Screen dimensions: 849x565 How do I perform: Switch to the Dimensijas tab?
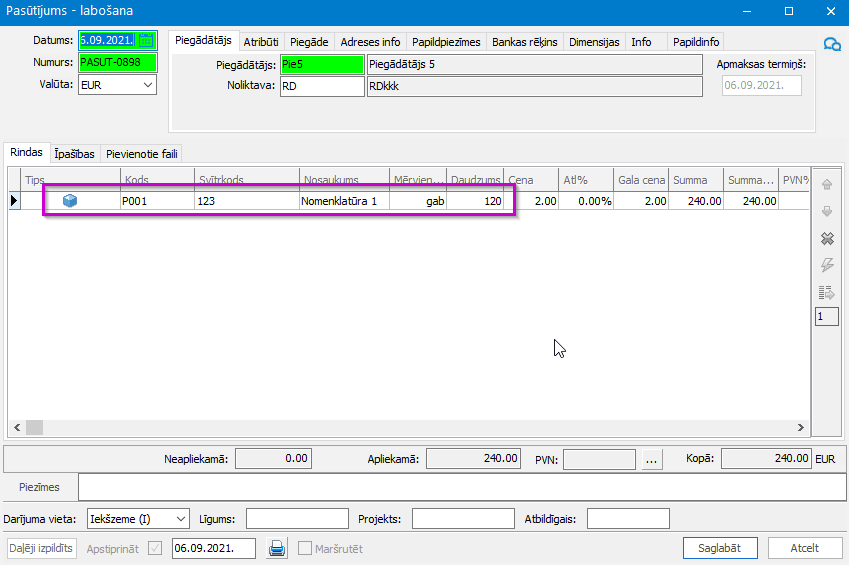(594, 42)
